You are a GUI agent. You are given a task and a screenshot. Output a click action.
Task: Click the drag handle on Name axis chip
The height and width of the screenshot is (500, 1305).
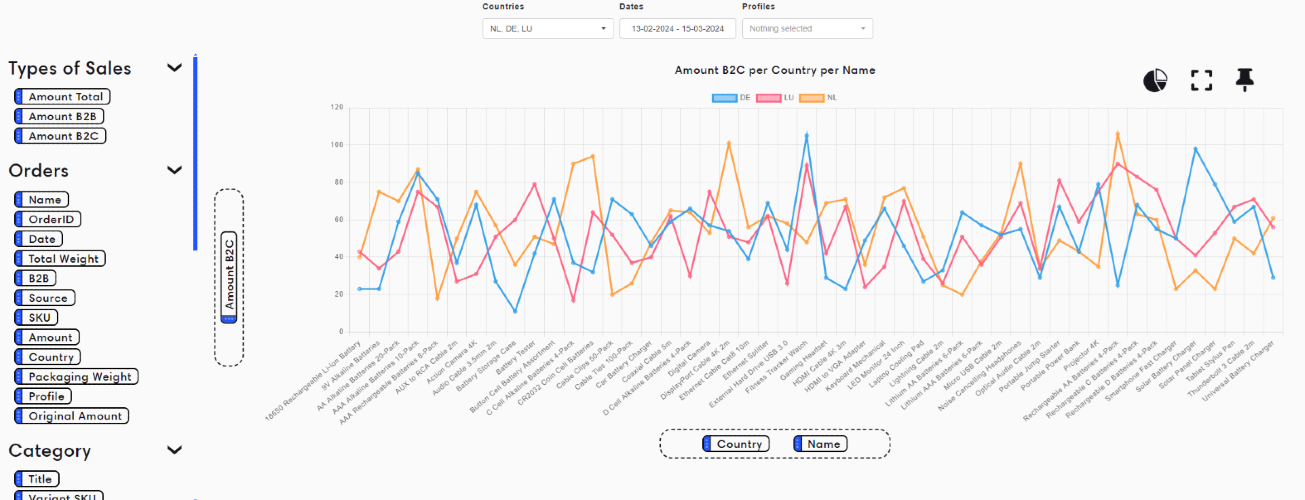click(x=798, y=444)
